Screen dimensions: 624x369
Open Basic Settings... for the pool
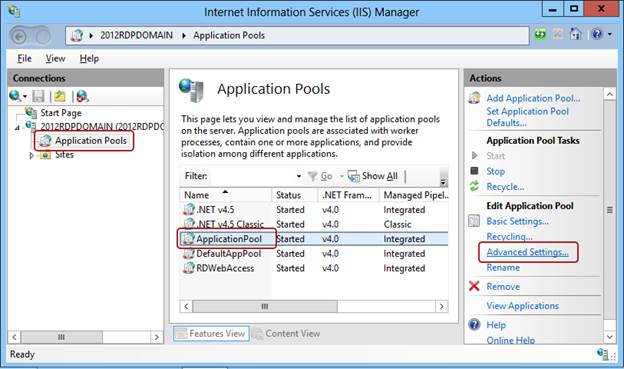pyautogui.click(x=517, y=221)
